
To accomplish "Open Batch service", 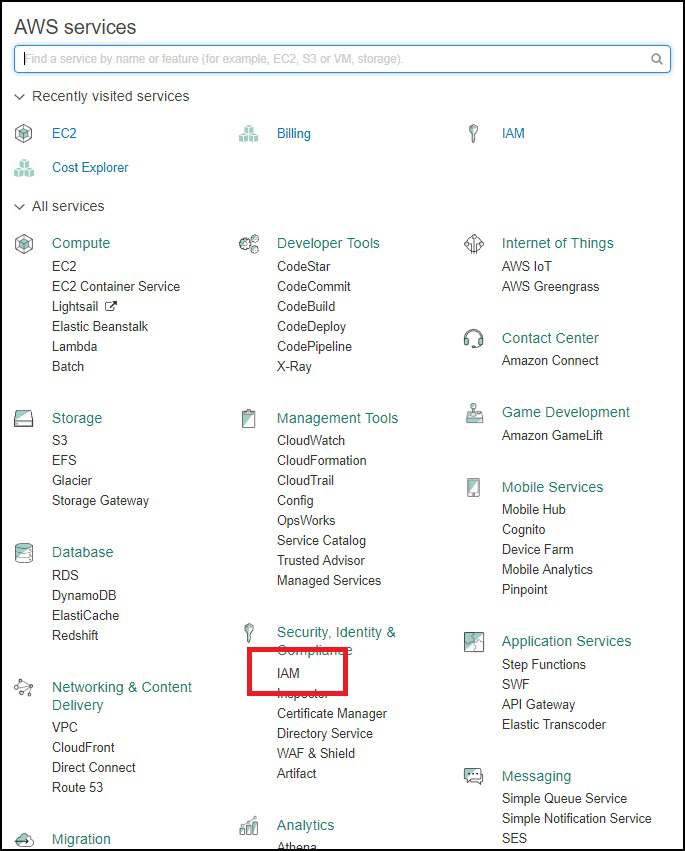I will point(68,367).
